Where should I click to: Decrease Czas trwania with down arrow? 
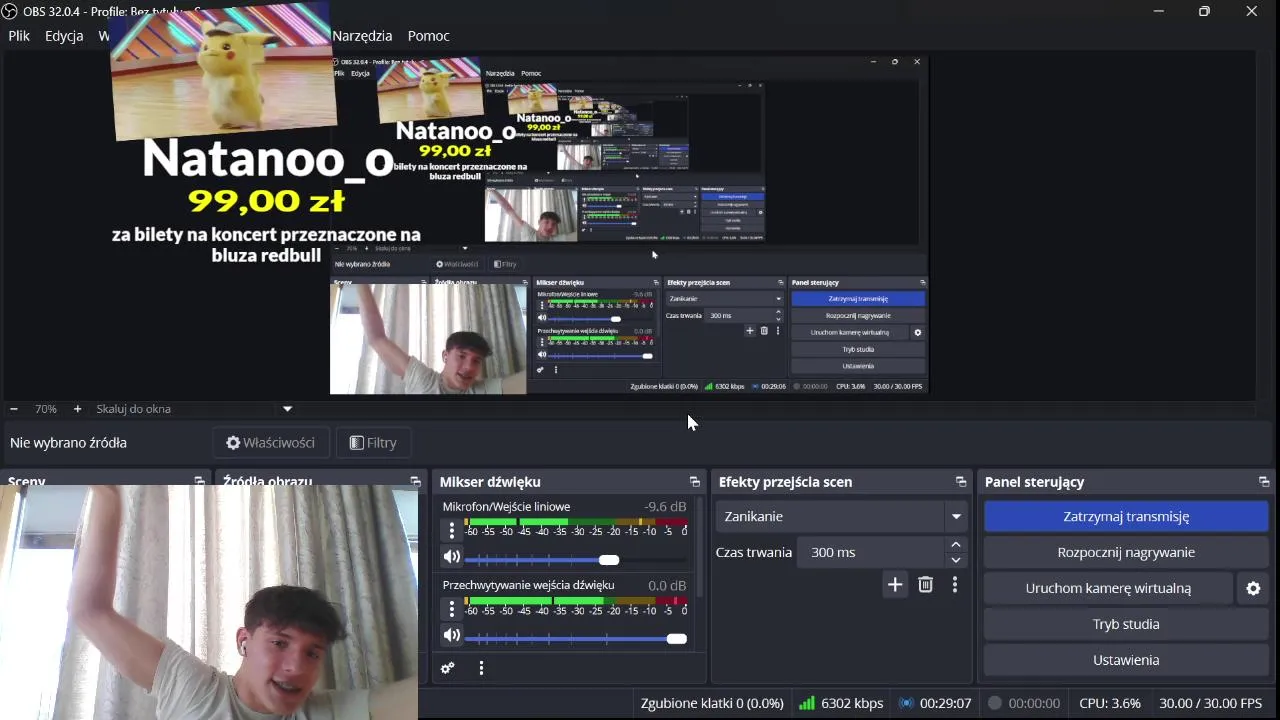[x=956, y=560]
